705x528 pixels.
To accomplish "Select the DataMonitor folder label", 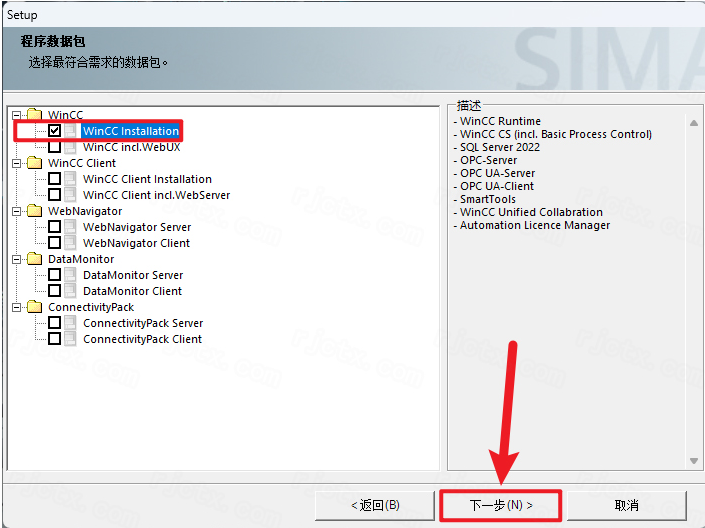I will 81,259.
